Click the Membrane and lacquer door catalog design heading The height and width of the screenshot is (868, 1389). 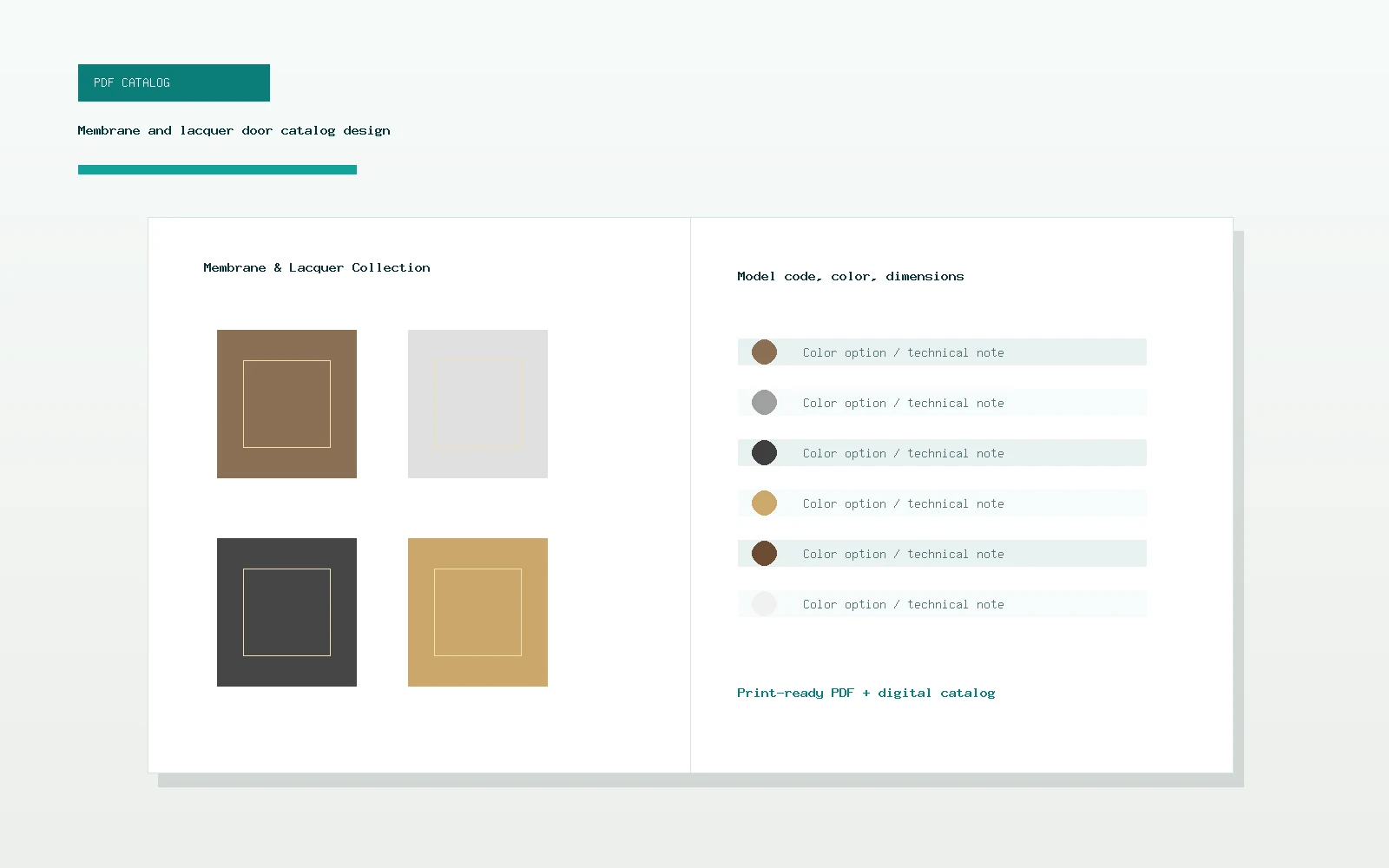234,130
